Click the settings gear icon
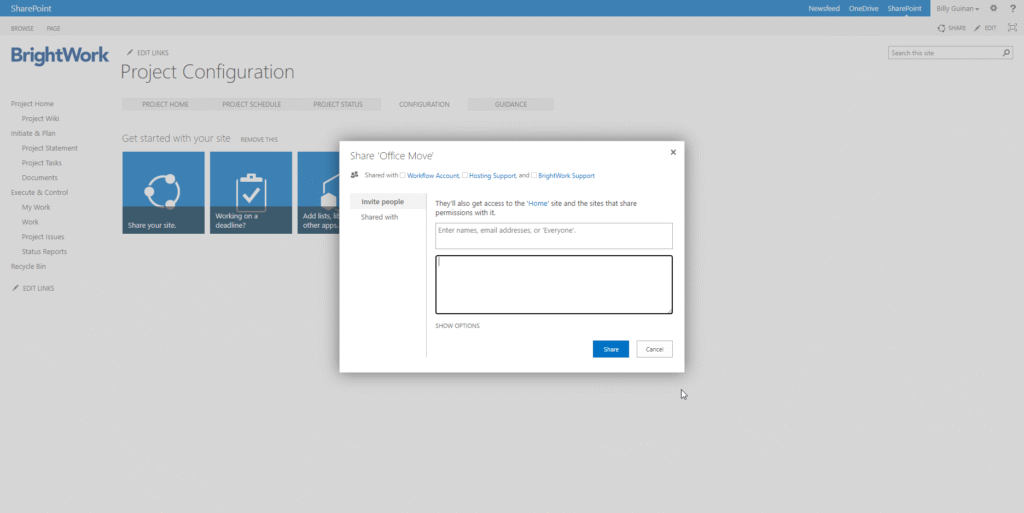Image resolution: width=1024 pixels, height=513 pixels. click(x=993, y=8)
